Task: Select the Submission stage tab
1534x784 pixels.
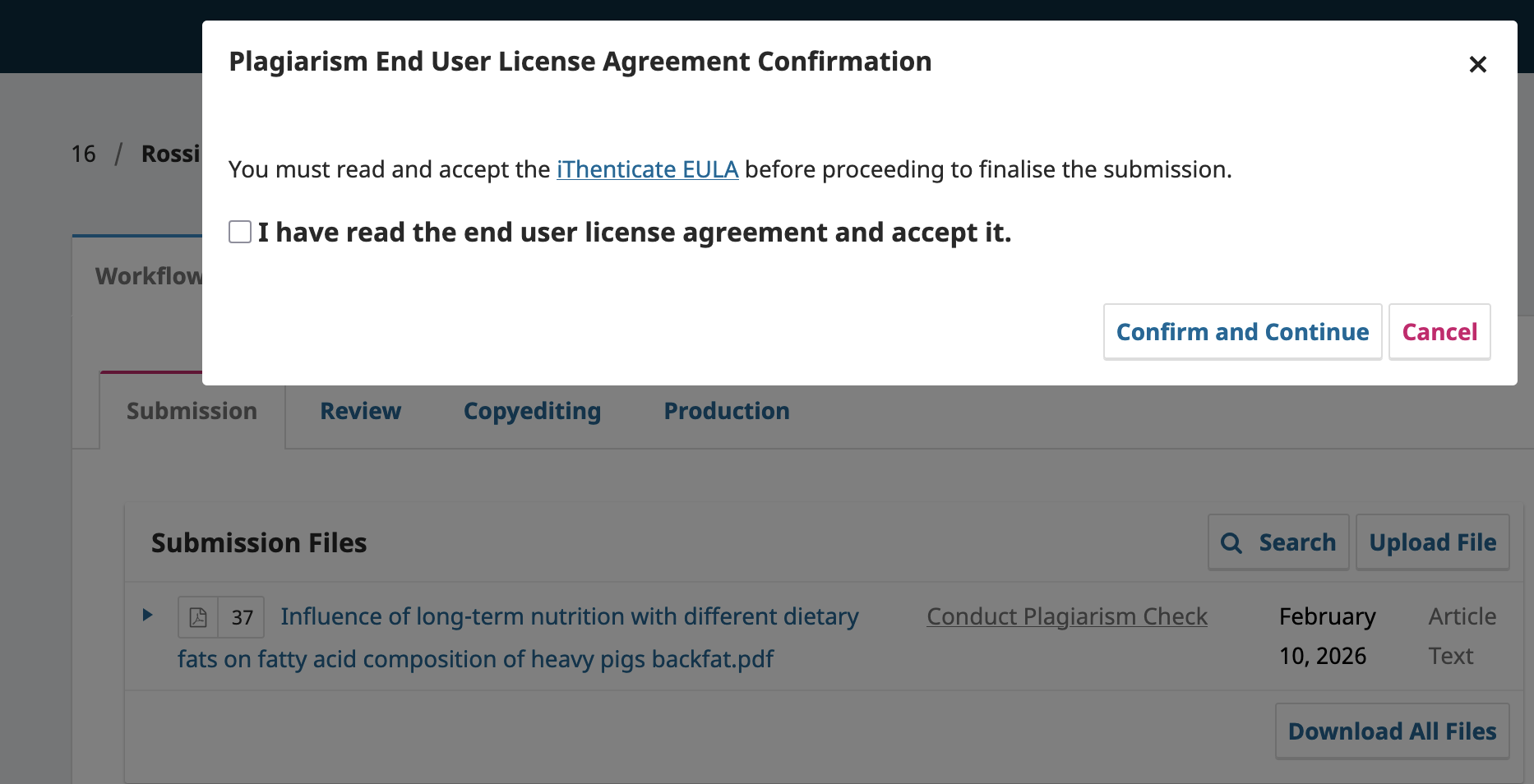Action: (x=192, y=411)
